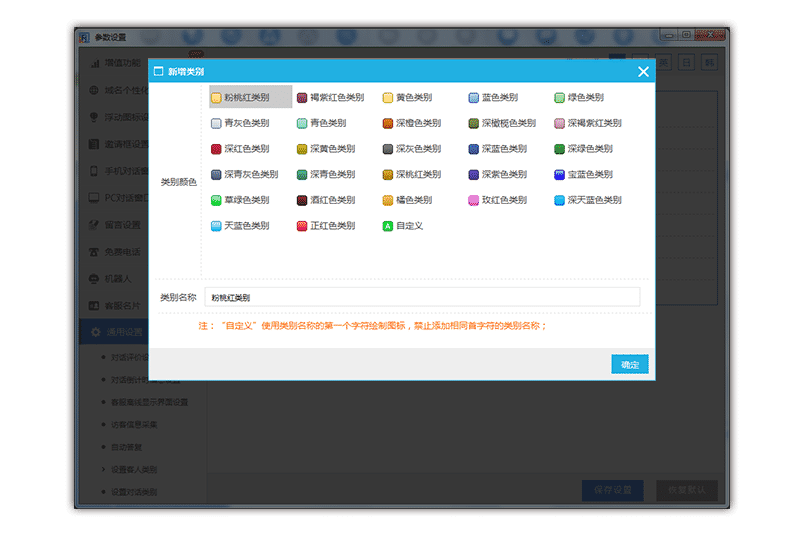The height and width of the screenshot is (534, 800).
Task: Focus the 类别名称 name input field
Action: click(x=422, y=297)
